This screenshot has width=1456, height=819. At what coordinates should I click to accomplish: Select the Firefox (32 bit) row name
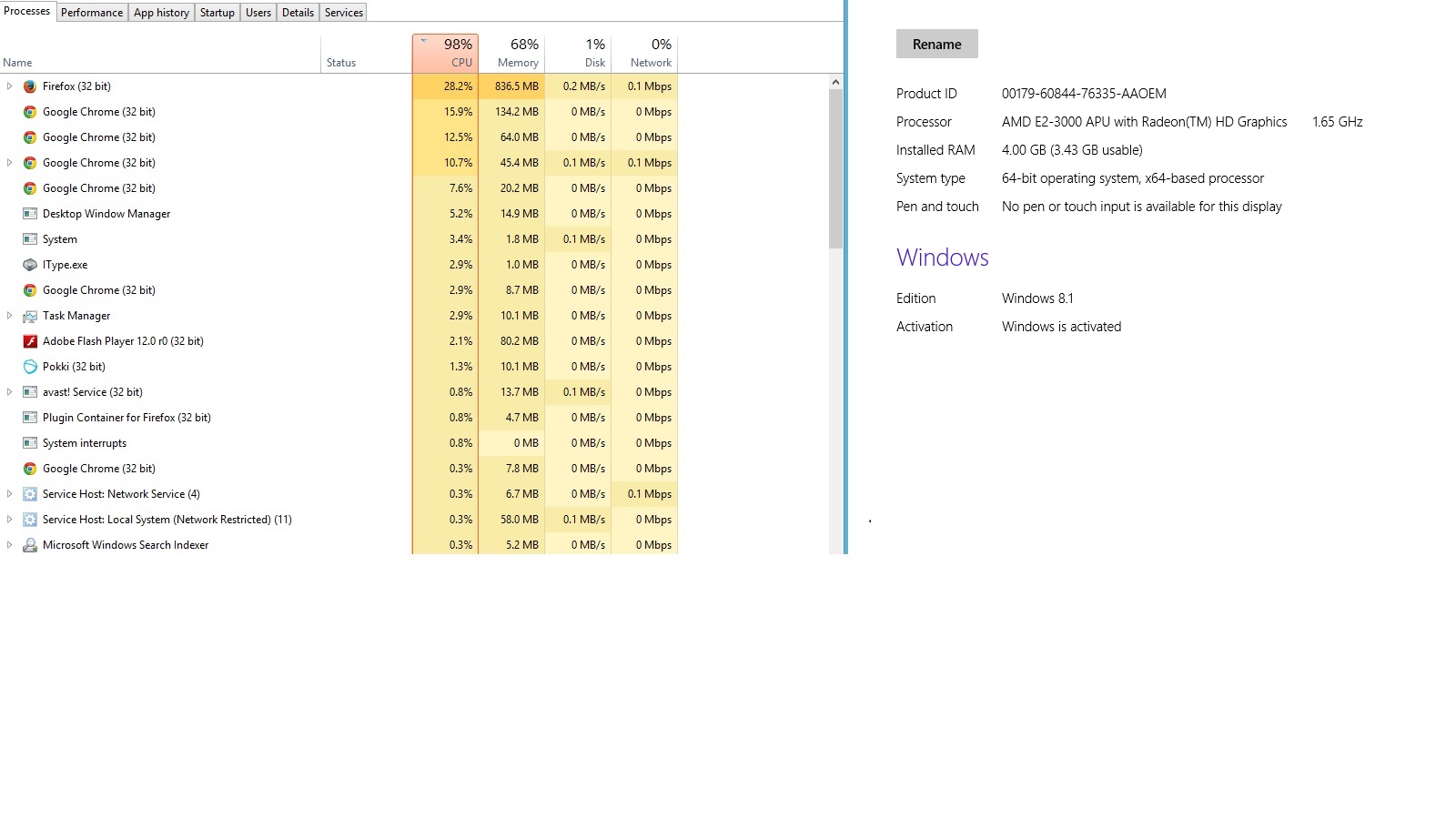(76, 86)
